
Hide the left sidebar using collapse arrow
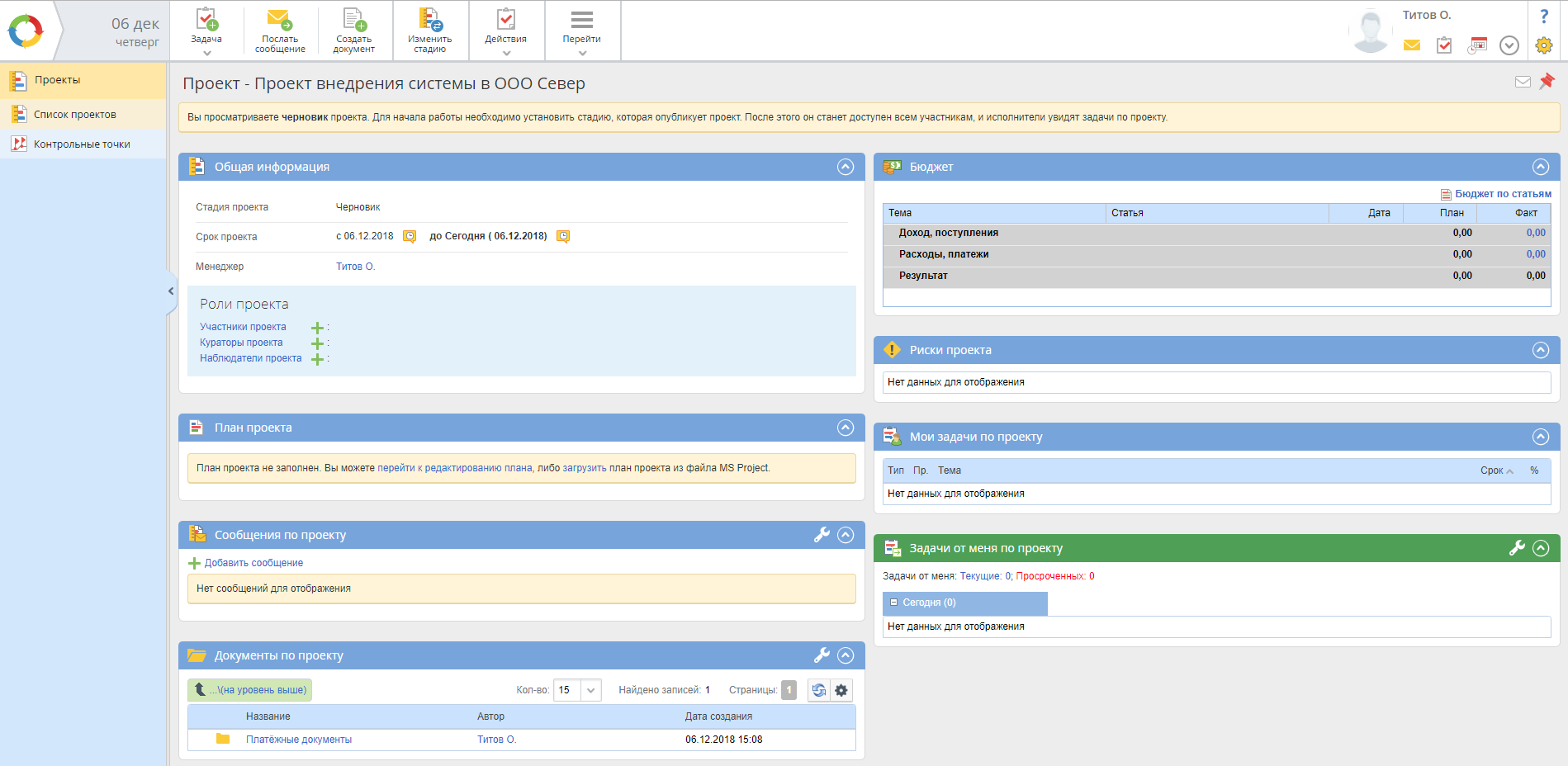pos(171,291)
